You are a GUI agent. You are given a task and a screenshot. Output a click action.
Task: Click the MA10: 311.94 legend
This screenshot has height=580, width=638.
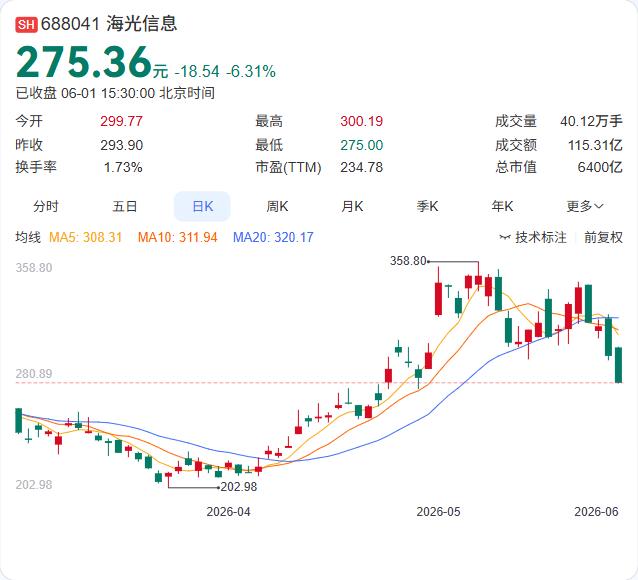pyautogui.click(x=178, y=237)
